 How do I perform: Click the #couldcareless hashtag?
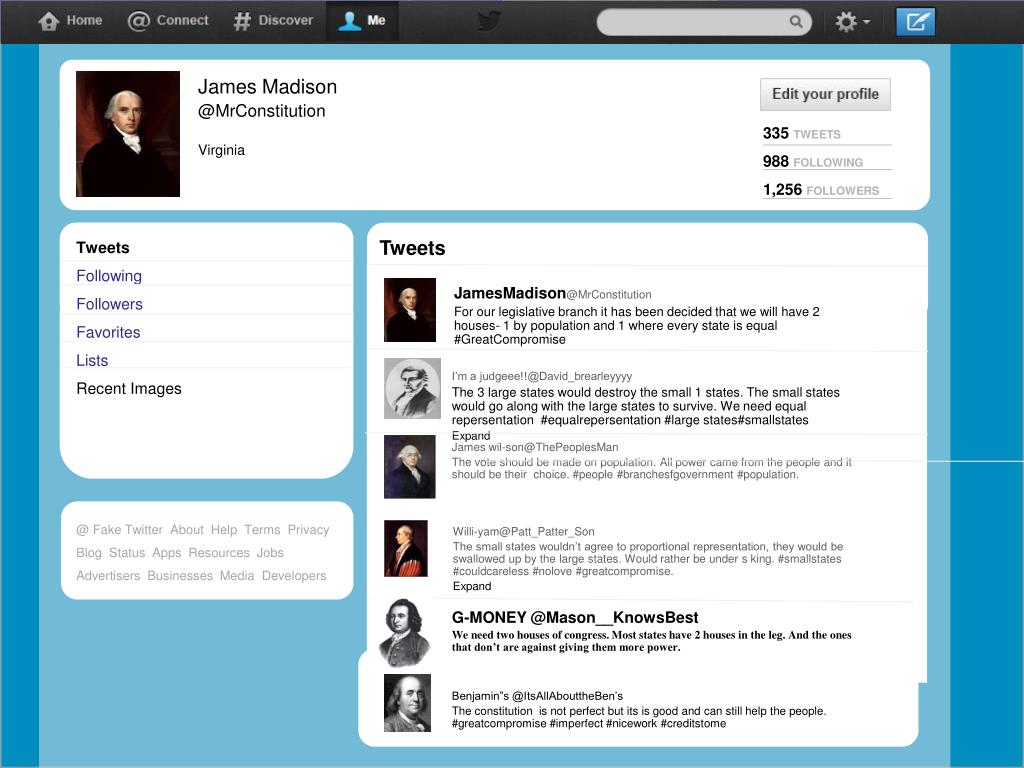coord(490,571)
